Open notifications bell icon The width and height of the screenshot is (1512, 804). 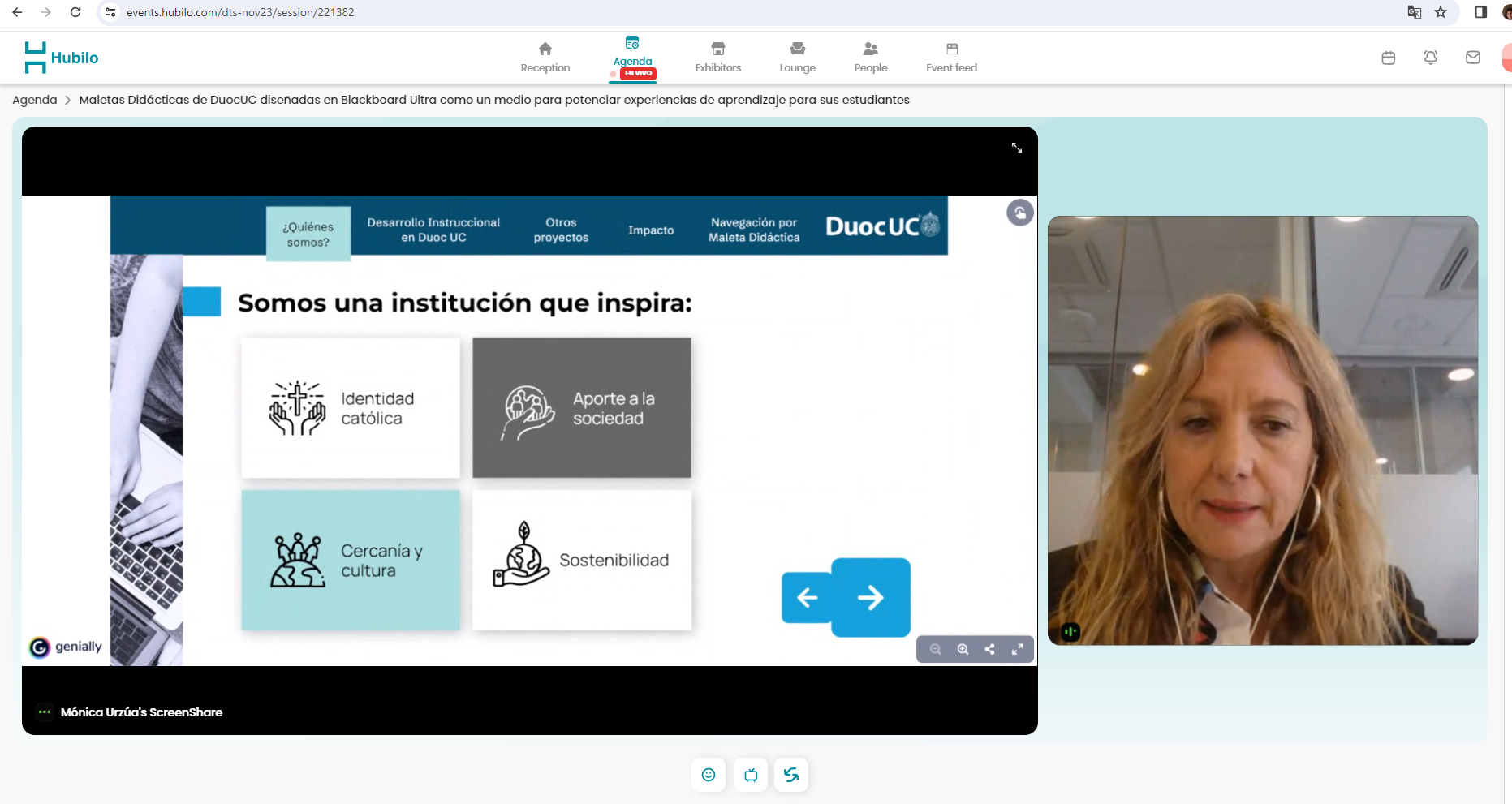pos(1431,58)
